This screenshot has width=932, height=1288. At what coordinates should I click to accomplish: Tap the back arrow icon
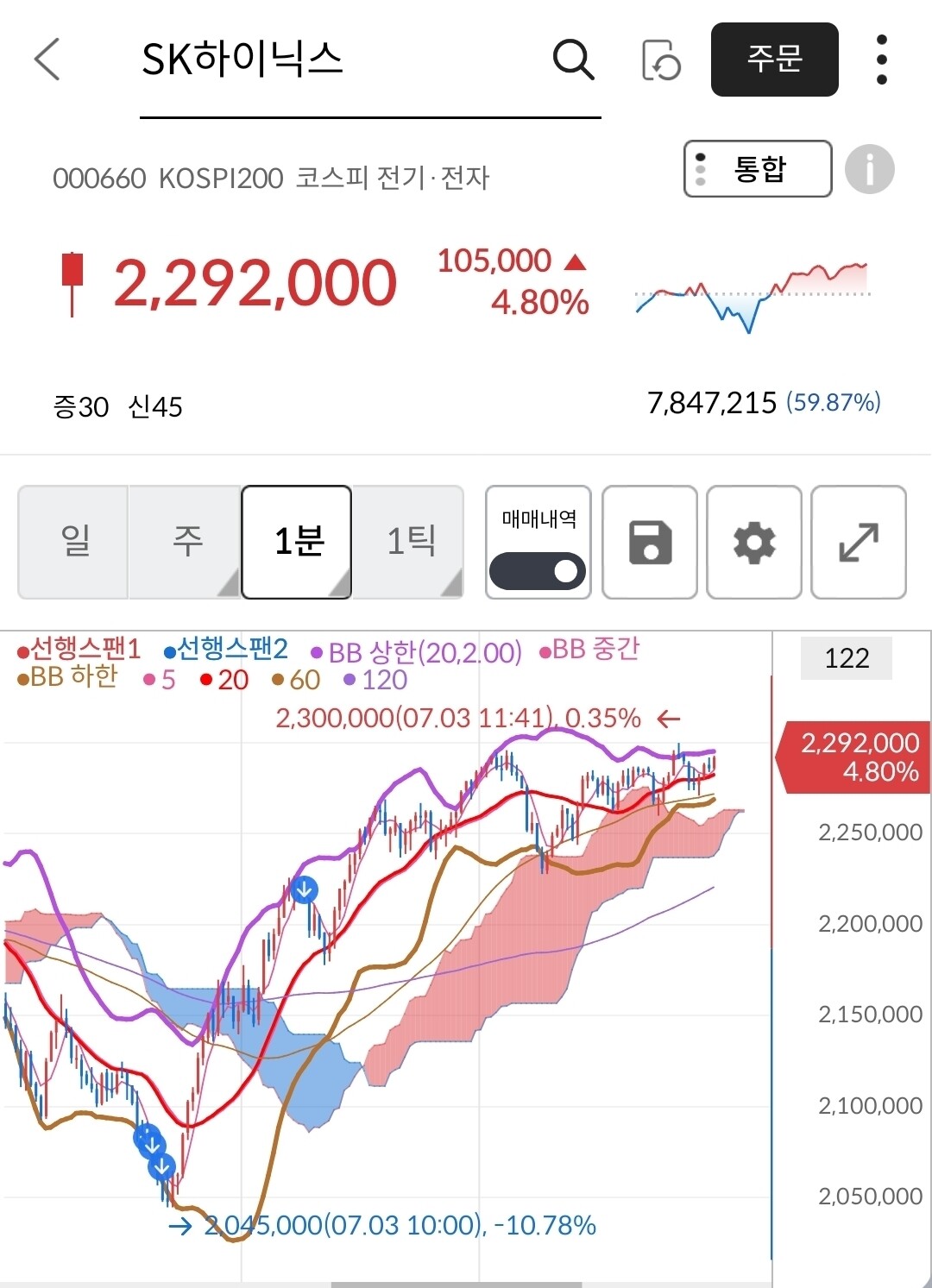tap(47, 60)
